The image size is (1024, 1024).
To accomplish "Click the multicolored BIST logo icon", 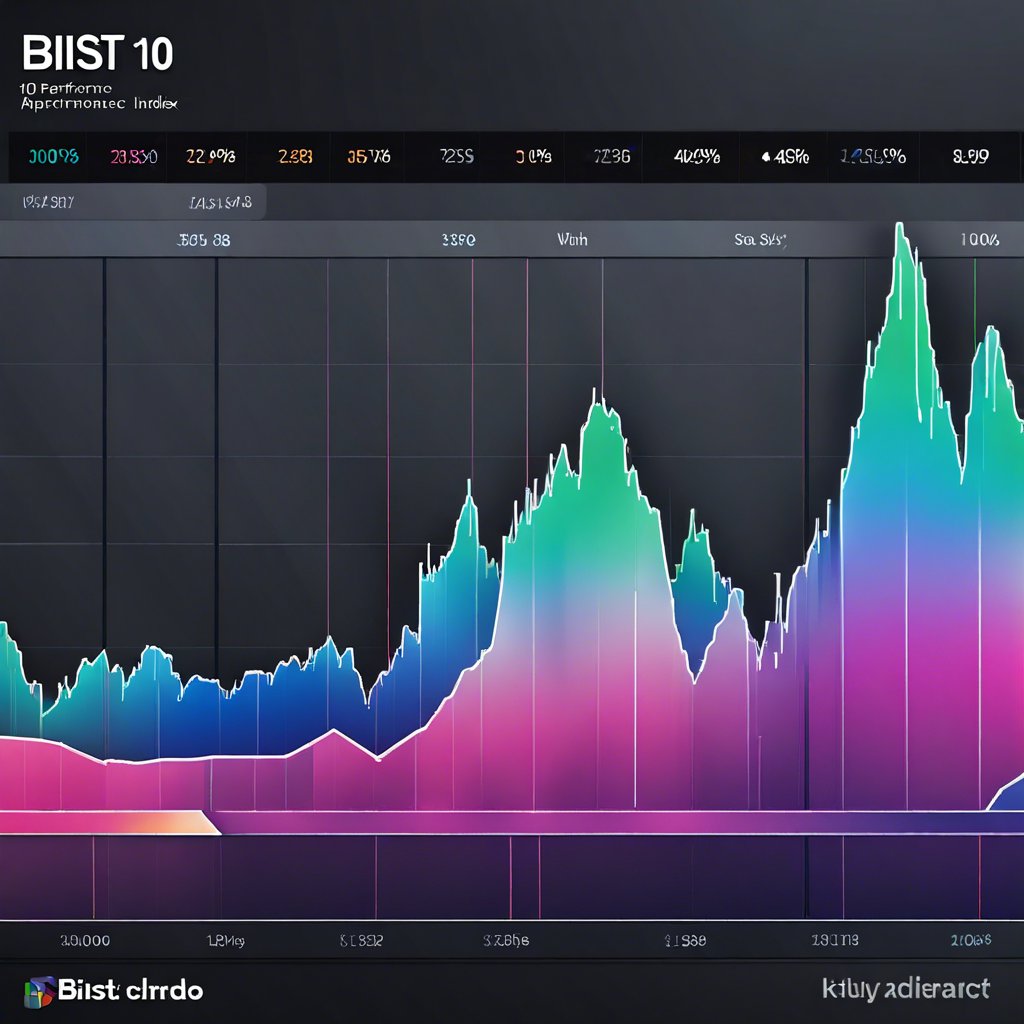I will [40, 990].
